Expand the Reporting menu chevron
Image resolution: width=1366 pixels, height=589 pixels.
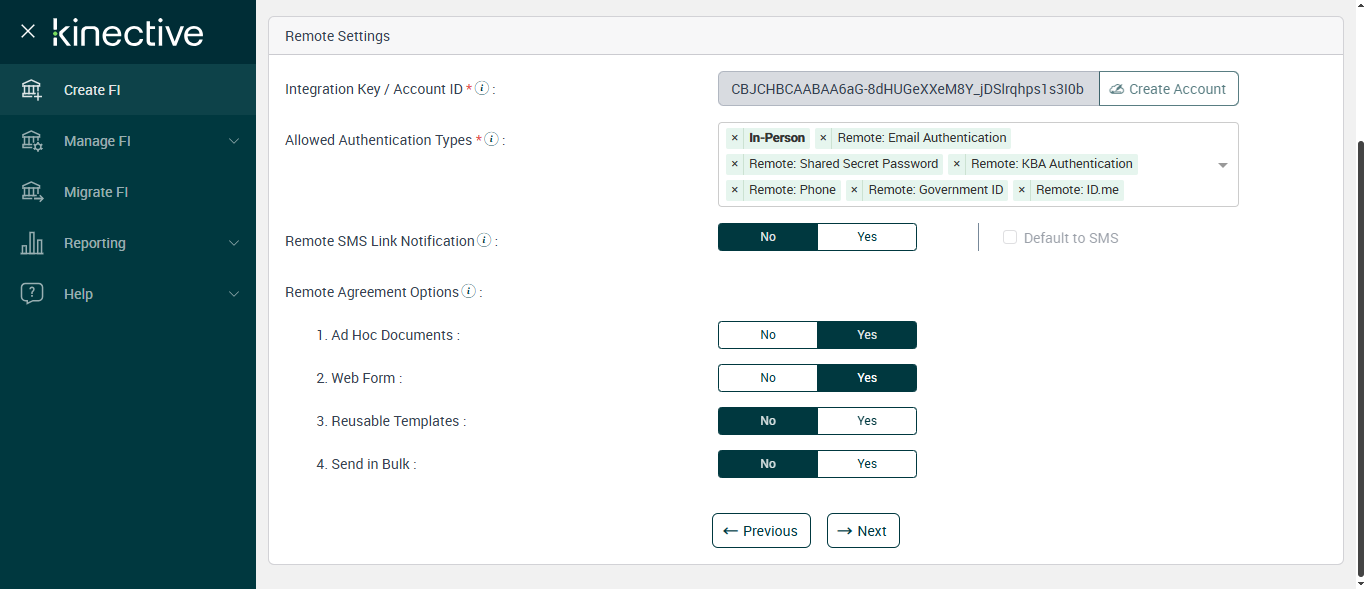pyautogui.click(x=234, y=243)
